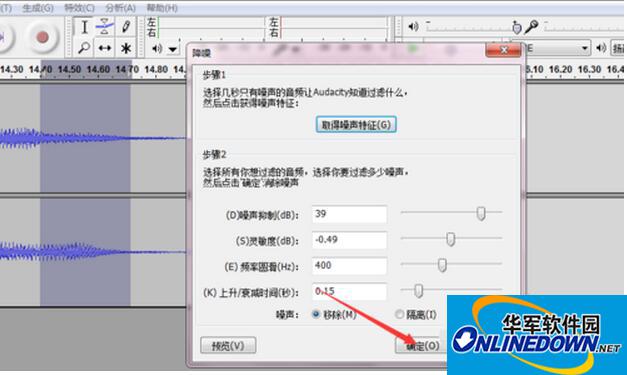Adjust the noise reduction dB slider
This screenshot has width=627, height=375.
tap(481, 213)
